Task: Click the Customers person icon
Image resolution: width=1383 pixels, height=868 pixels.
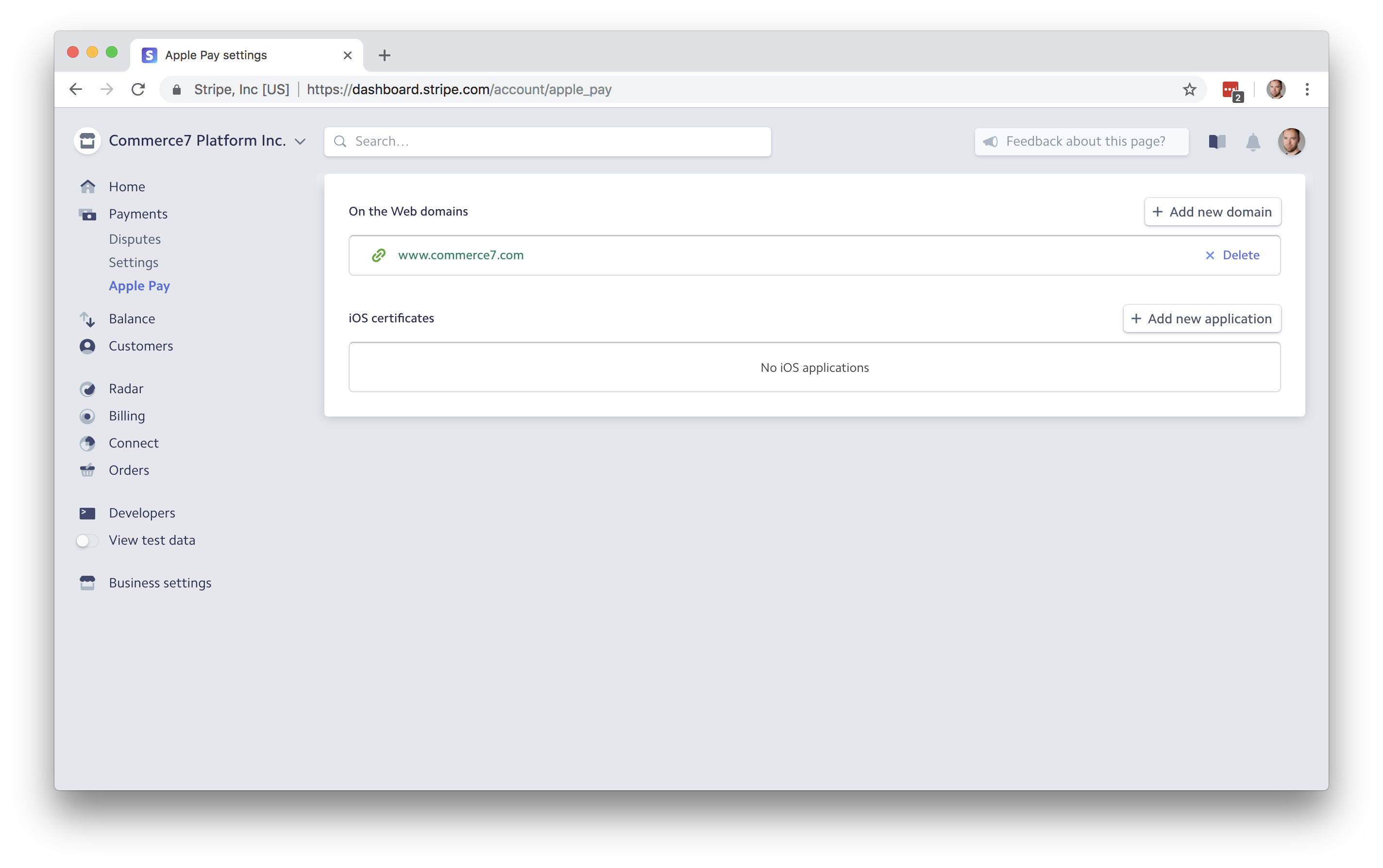Action: pyautogui.click(x=87, y=346)
